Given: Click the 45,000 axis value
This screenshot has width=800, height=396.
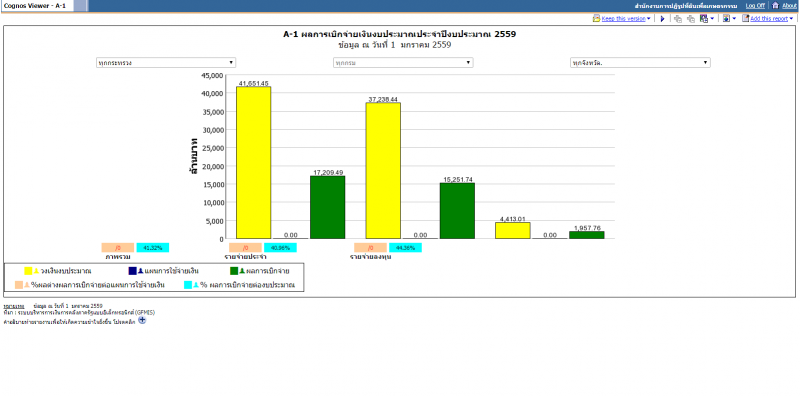Looking at the screenshot, I should 213,75.
